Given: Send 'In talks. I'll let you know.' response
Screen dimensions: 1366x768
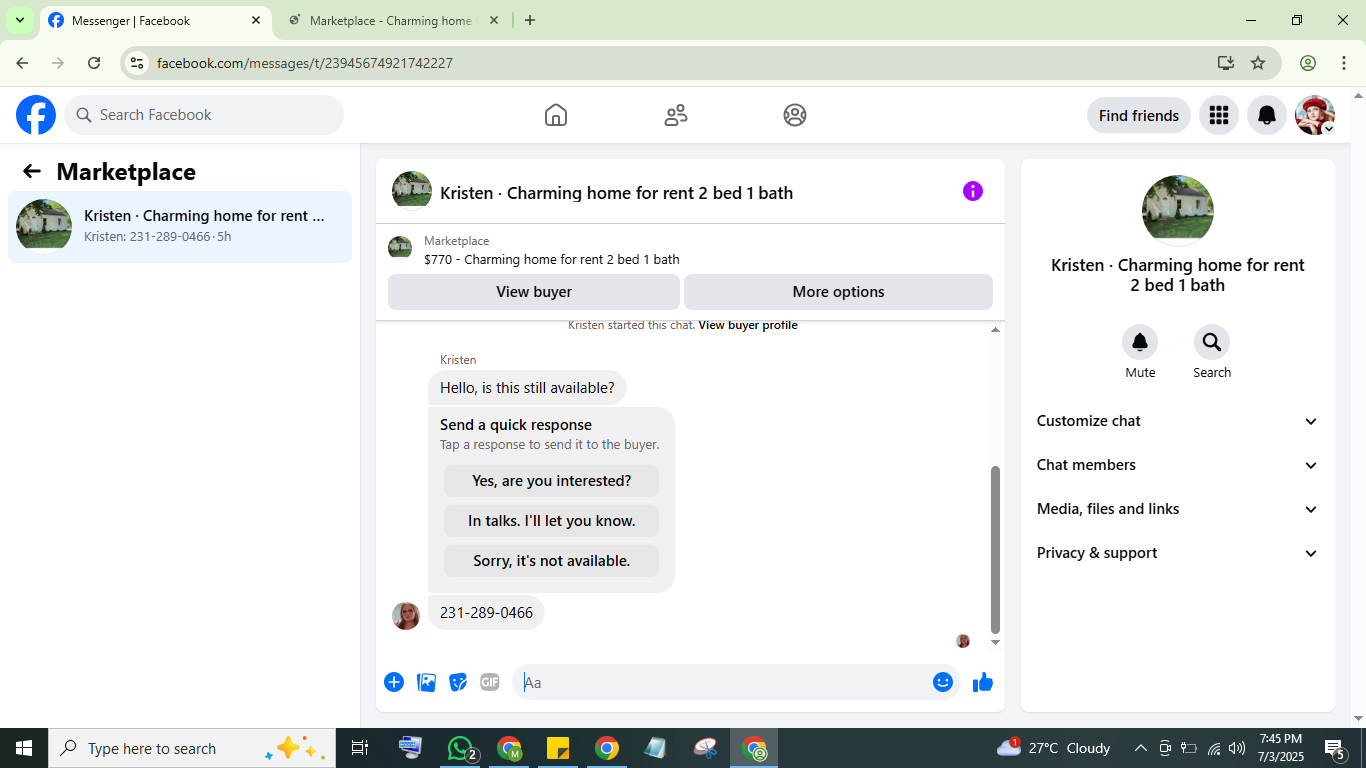Looking at the screenshot, I should pyautogui.click(x=552, y=521).
